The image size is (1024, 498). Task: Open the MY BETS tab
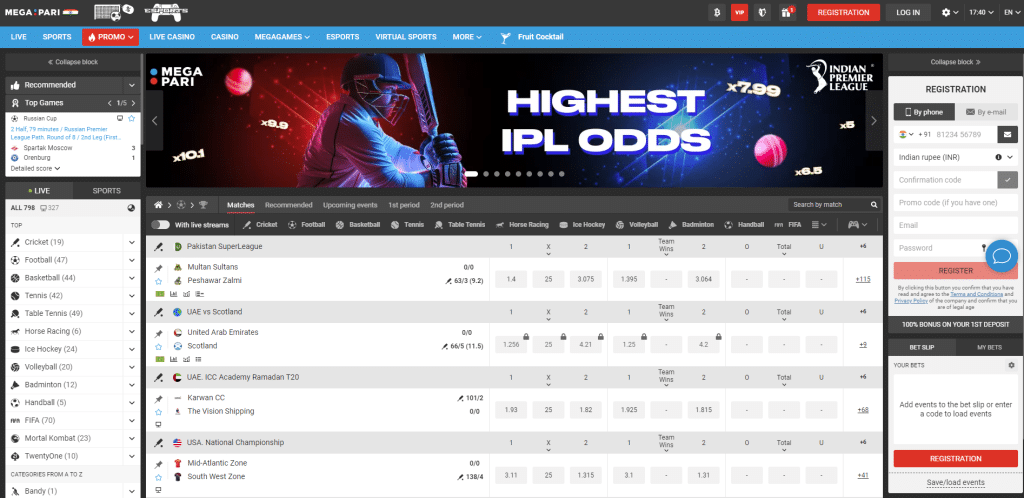click(989, 347)
